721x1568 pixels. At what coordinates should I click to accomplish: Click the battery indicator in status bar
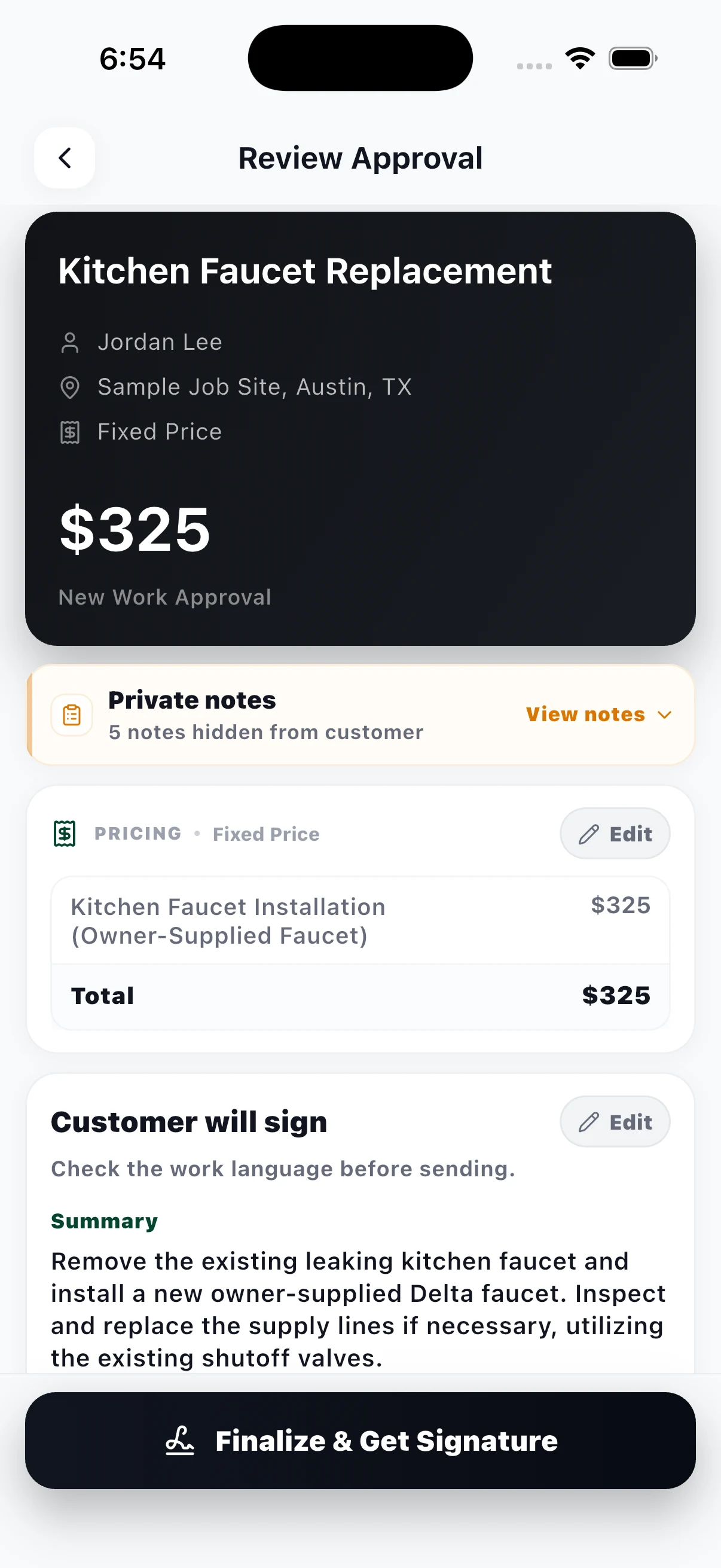point(633,59)
